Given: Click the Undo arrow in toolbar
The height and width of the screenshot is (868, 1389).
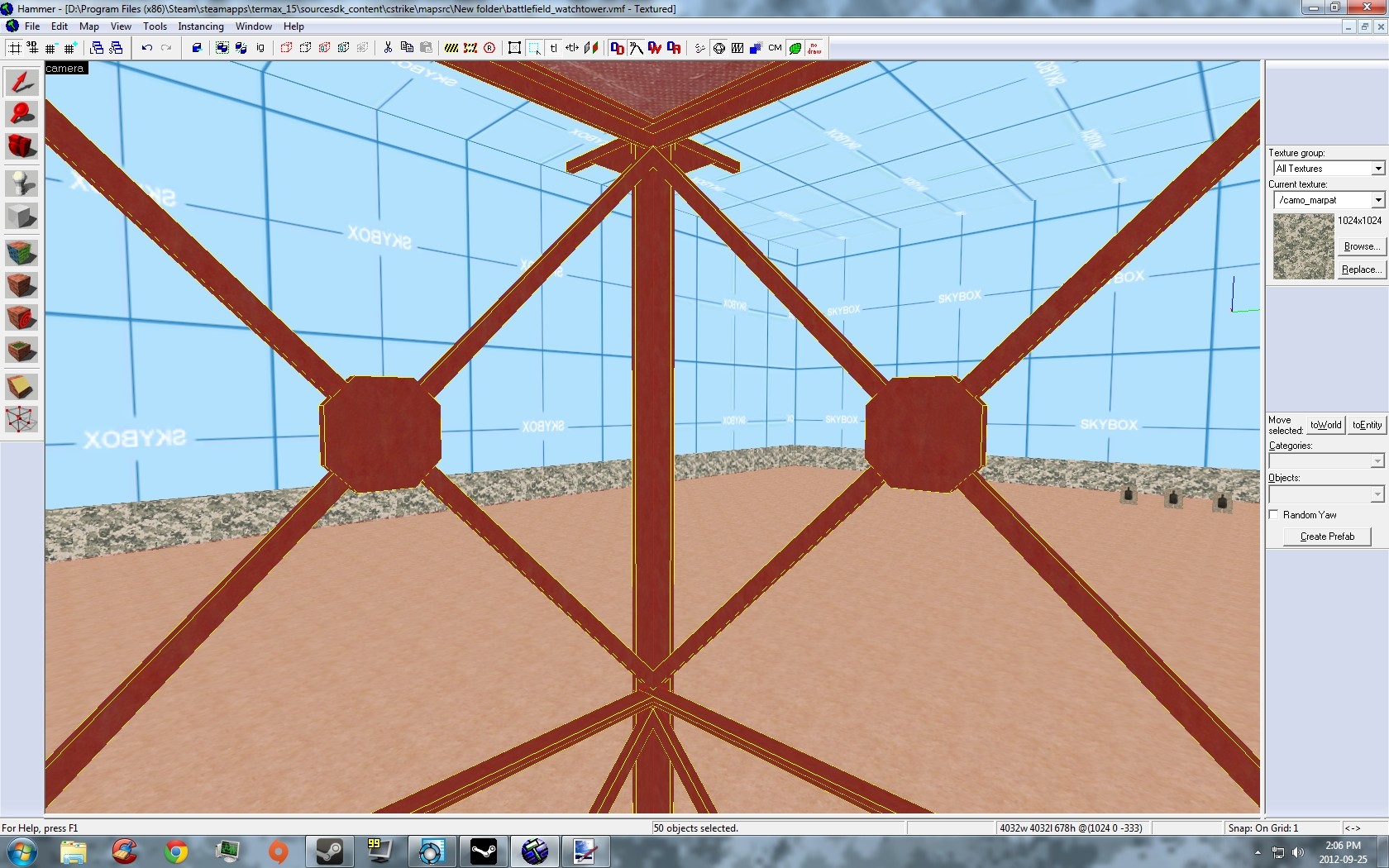Looking at the screenshot, I should [x=146, y=48].
